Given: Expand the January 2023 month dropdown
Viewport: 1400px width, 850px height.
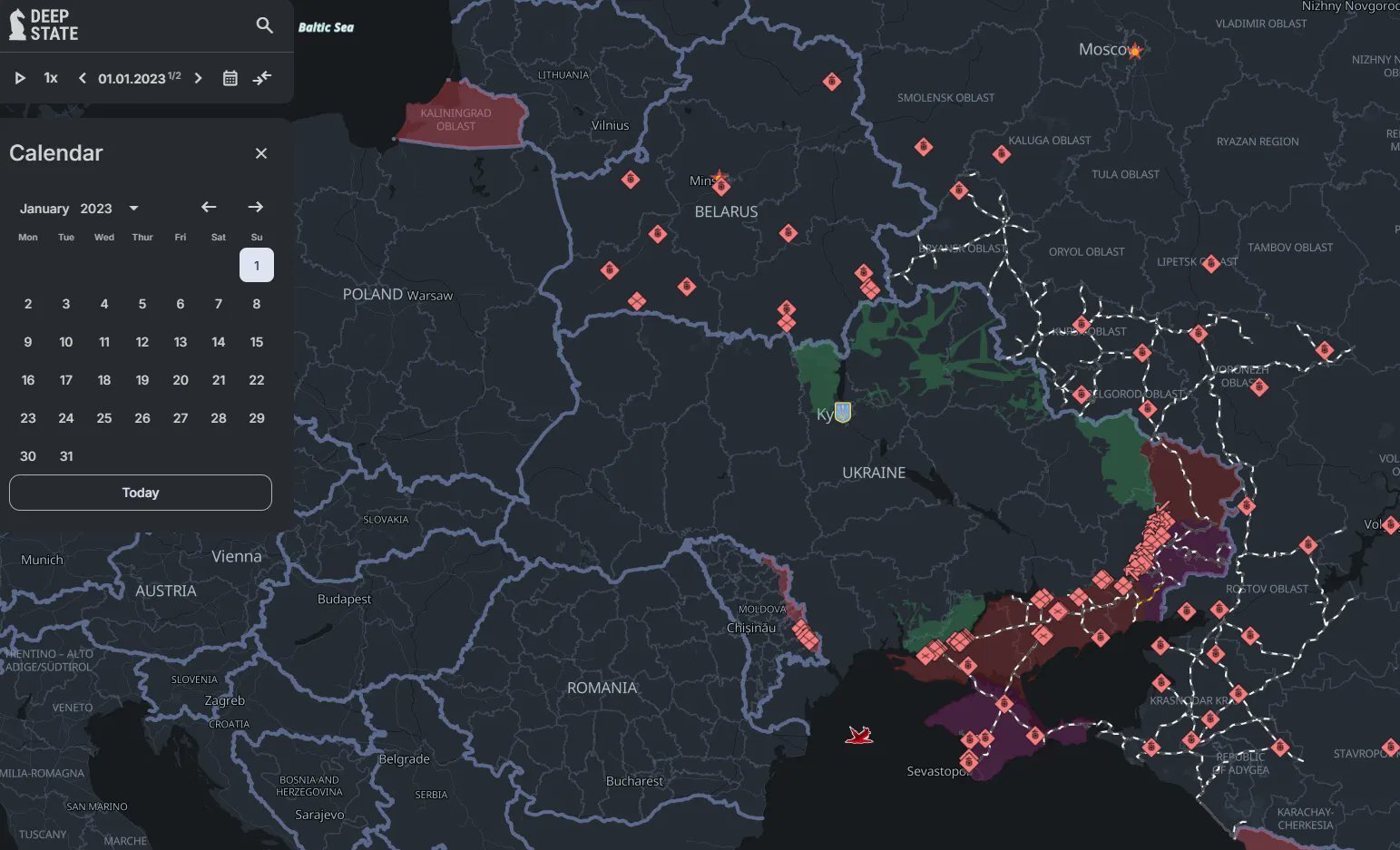Looking at the screenshot, I should [x=134, y=209].
